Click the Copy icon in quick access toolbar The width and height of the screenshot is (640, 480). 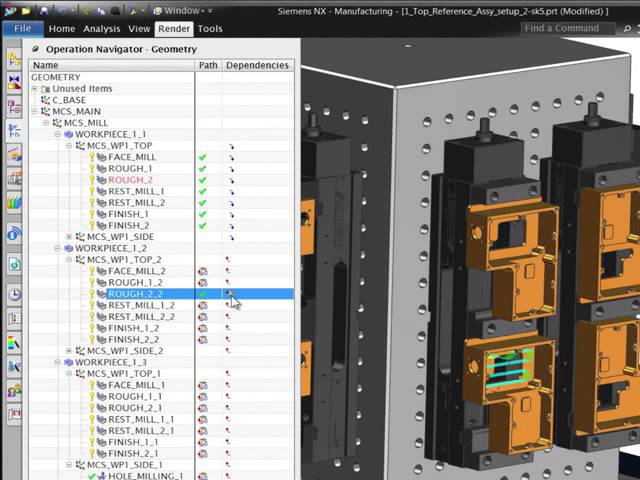(101, 11)
